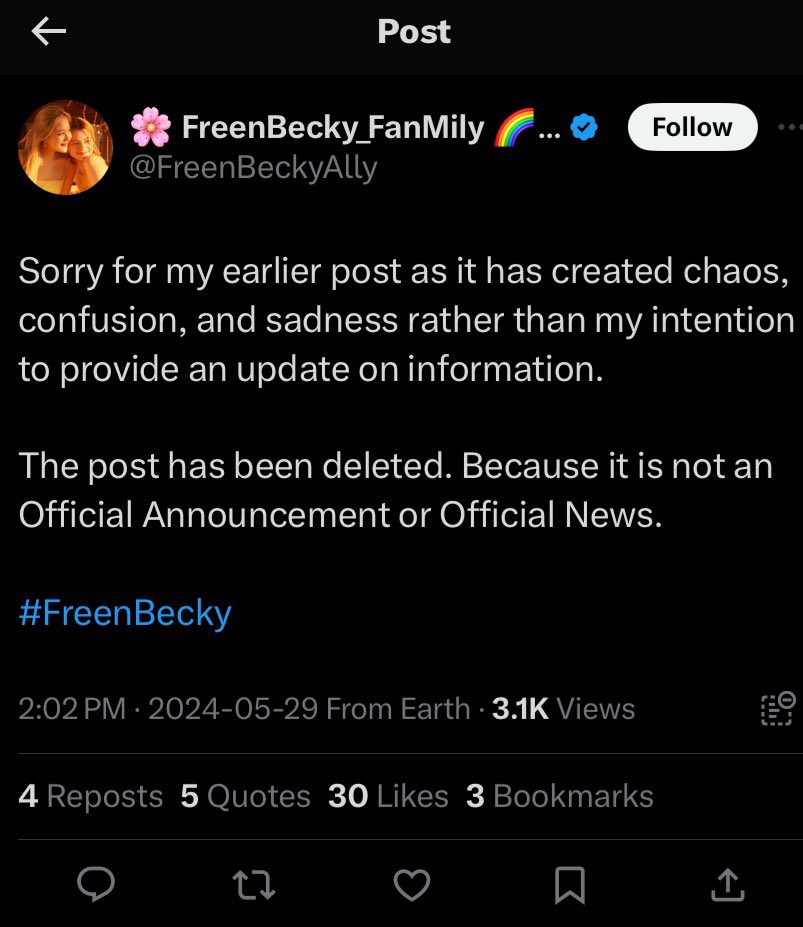Open the @FreenBeckyAlly handle
The height and width of the screenshot is (927, 803).
click(253, 167)
